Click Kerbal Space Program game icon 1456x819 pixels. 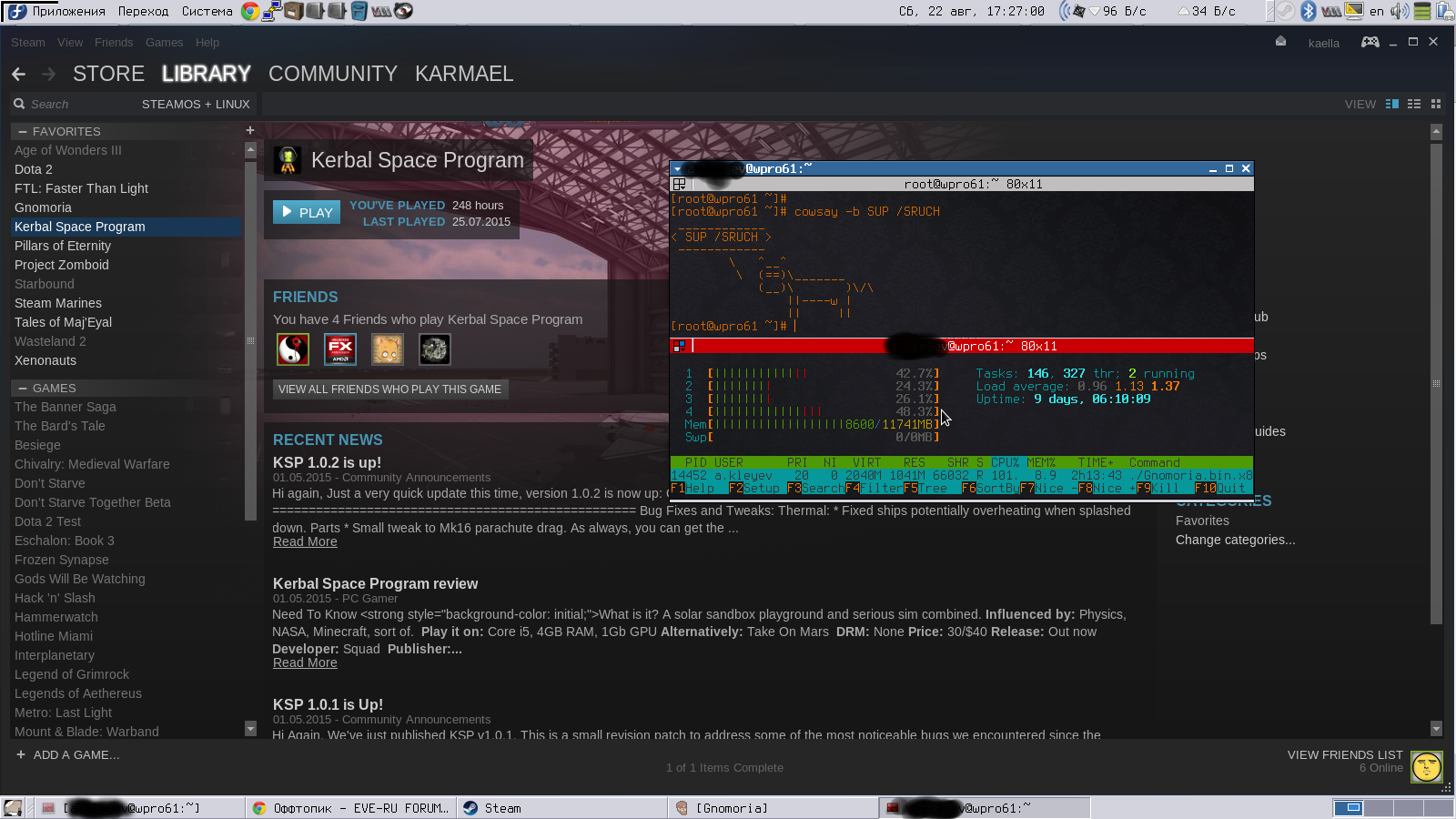click(x=288, y=160)
